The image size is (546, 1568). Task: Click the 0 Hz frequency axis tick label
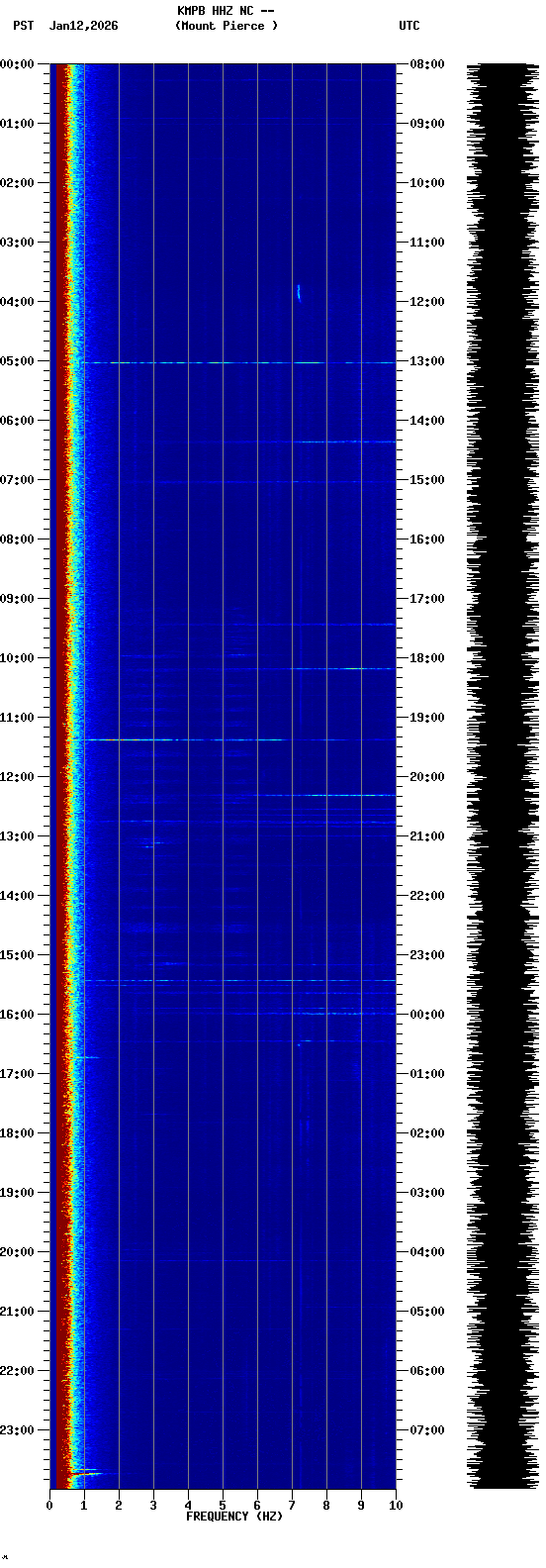[49, 1506]
